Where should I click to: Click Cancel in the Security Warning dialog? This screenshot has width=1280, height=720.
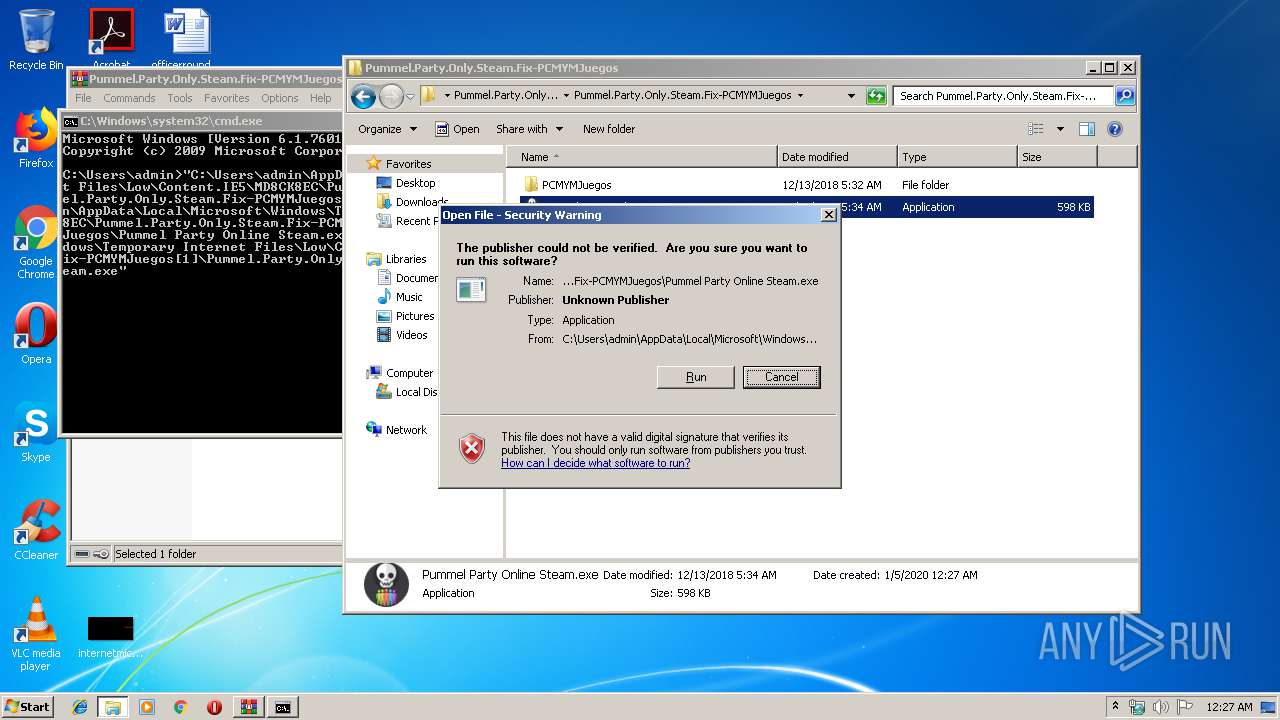click(x=782, y=377)
